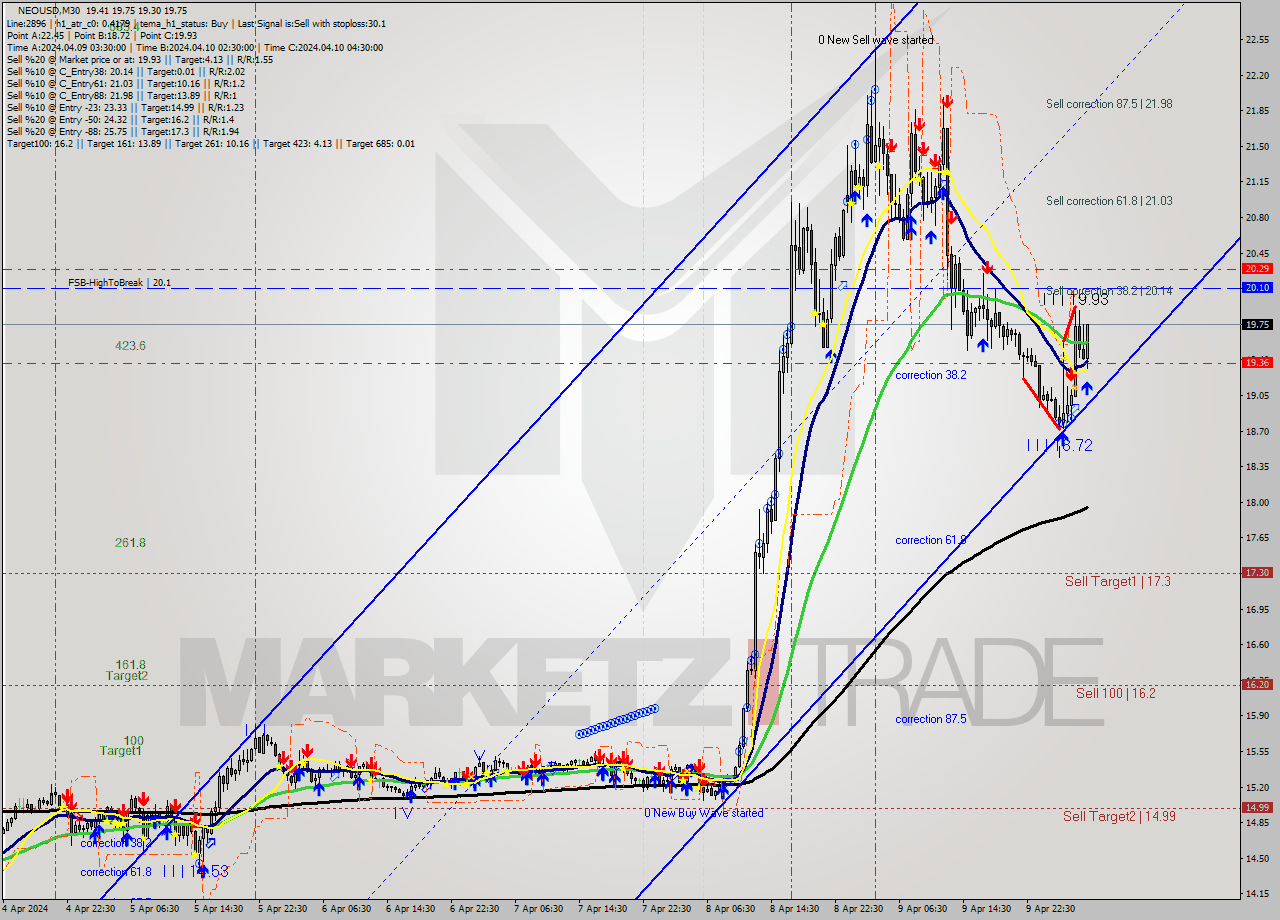Viewport: 1280px width, 920px height.
Task: Click the 161.8 Fibonacci level label
Action: click(x=130, y=664)
